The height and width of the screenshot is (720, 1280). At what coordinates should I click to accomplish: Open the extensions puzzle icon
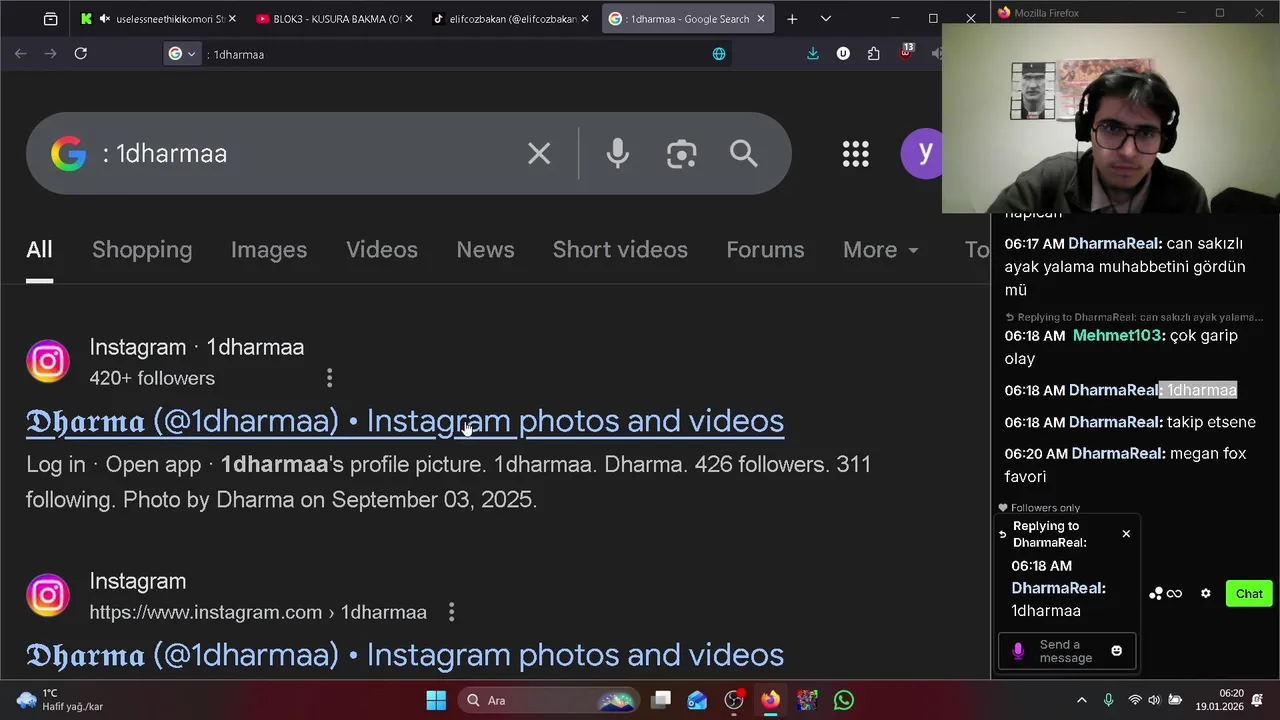[x=874, y=54]
